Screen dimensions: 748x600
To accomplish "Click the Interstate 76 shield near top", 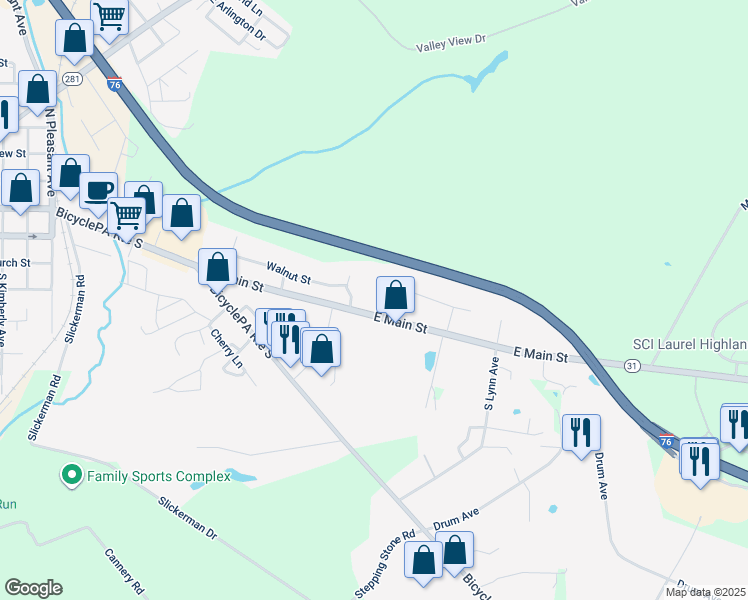I will tap(114, 84).
